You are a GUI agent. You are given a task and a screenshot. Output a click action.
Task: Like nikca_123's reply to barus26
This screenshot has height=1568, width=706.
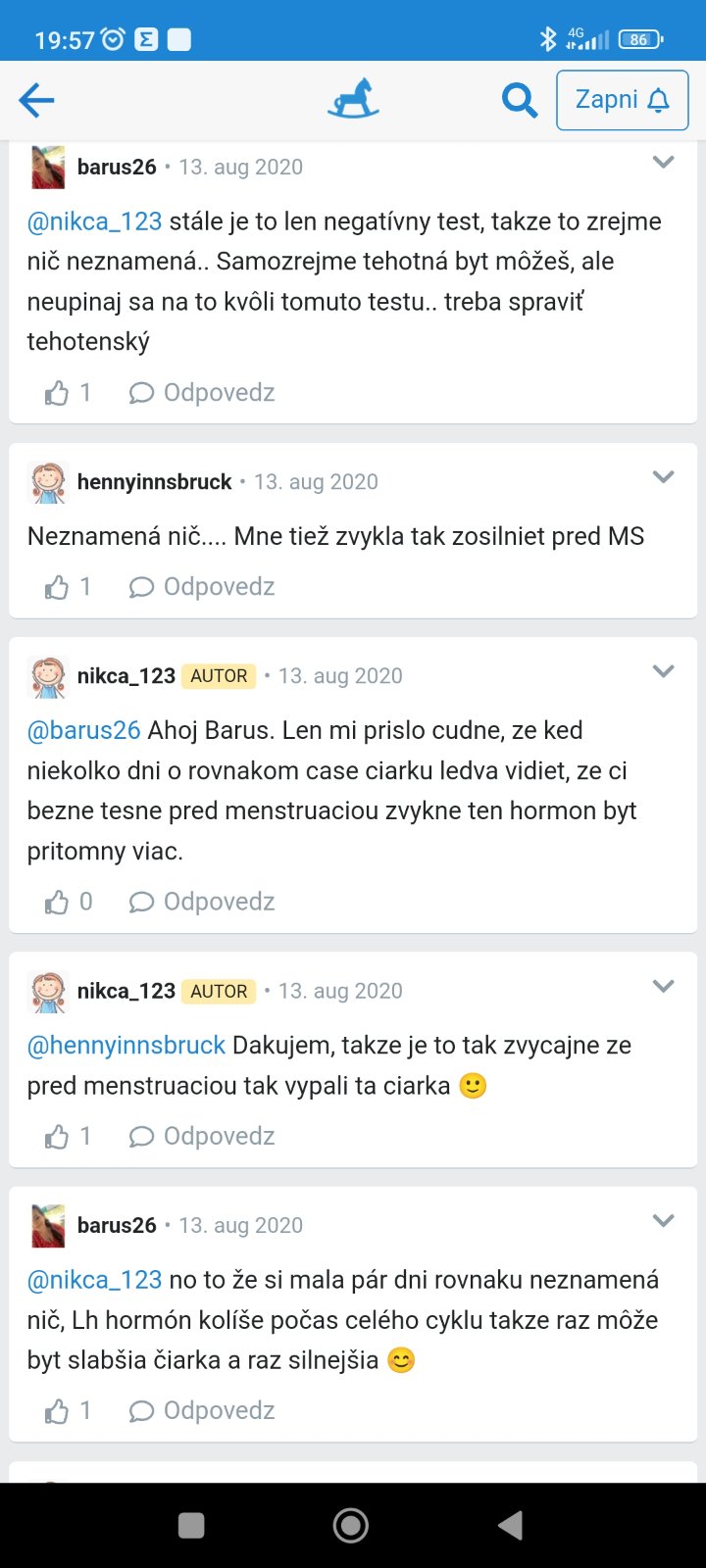pos(58,902)
